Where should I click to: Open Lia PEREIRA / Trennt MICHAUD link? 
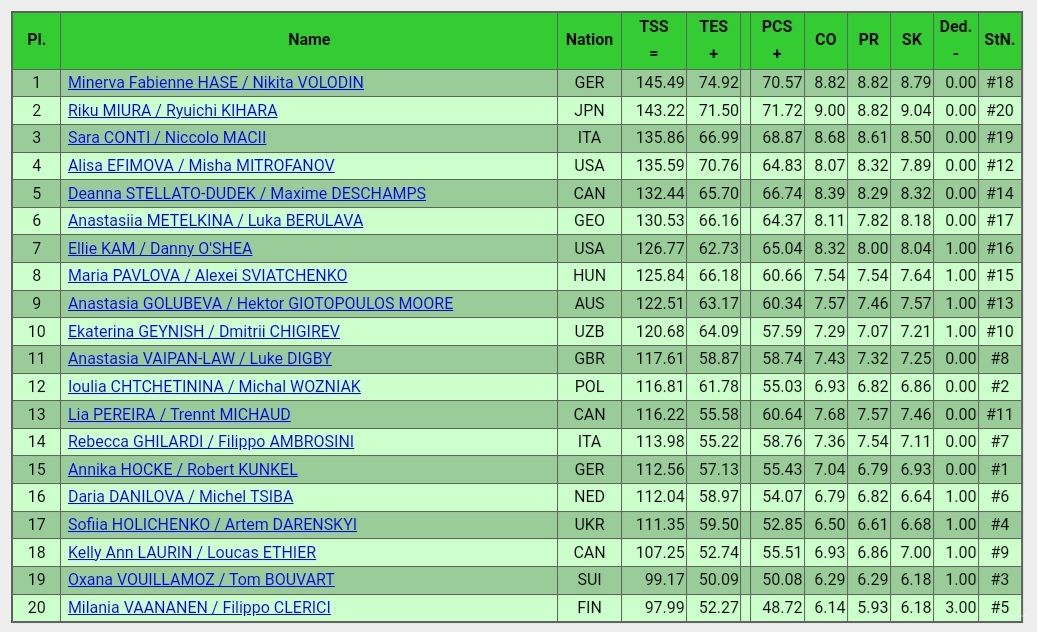click(x=179, y=415)
